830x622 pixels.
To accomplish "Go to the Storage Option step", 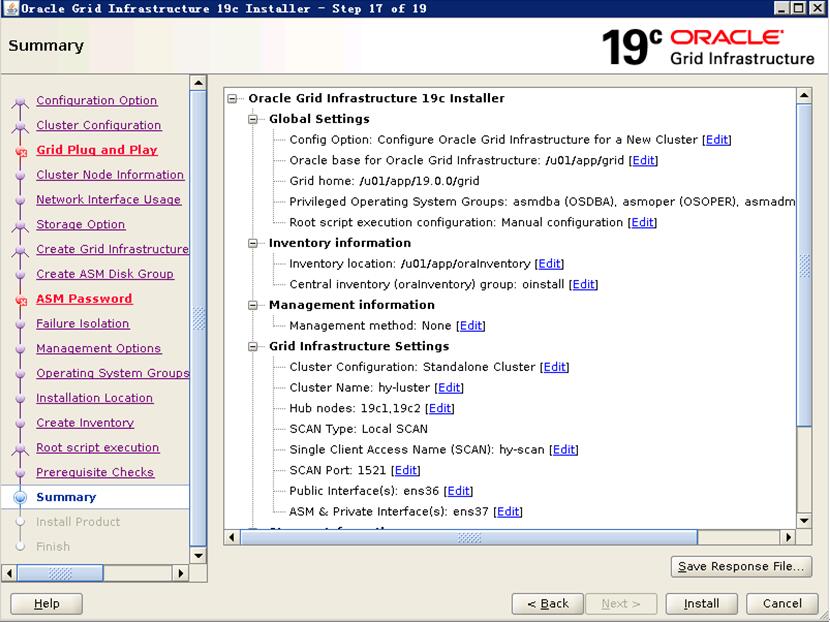I will [80, 224].
